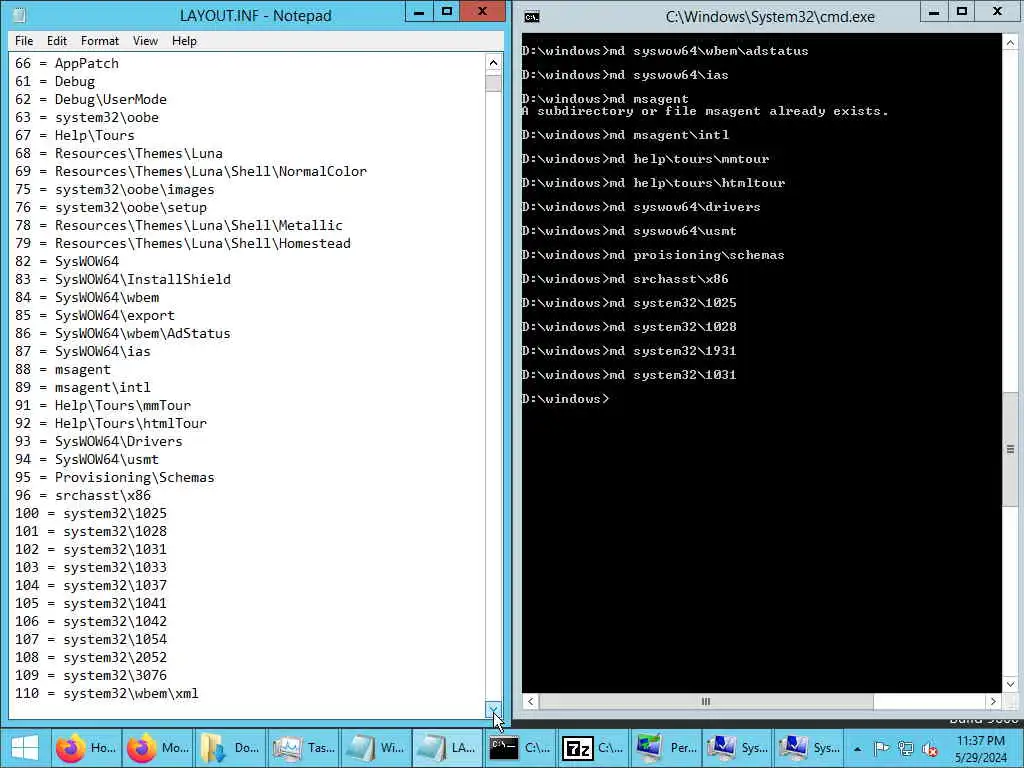The image size is (1024, 768).
Task: Switch to Firefox 'Mo...' taskbar window
Action: [157, 748]
